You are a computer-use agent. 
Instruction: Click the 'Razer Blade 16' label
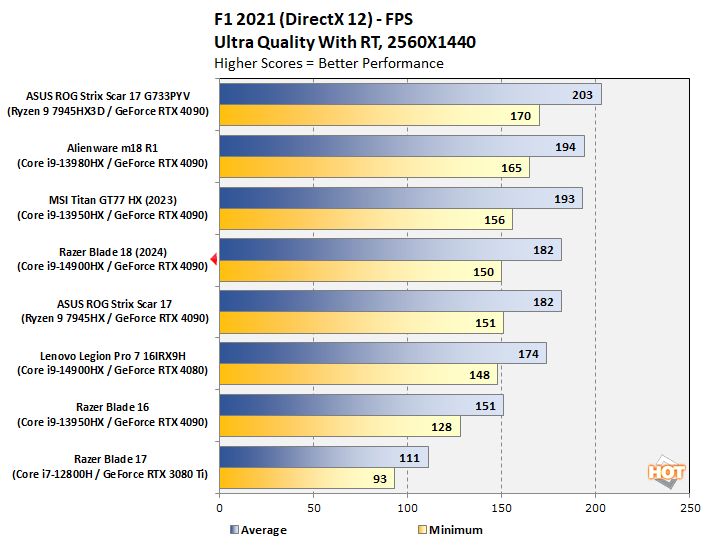[x=112, y=407]
